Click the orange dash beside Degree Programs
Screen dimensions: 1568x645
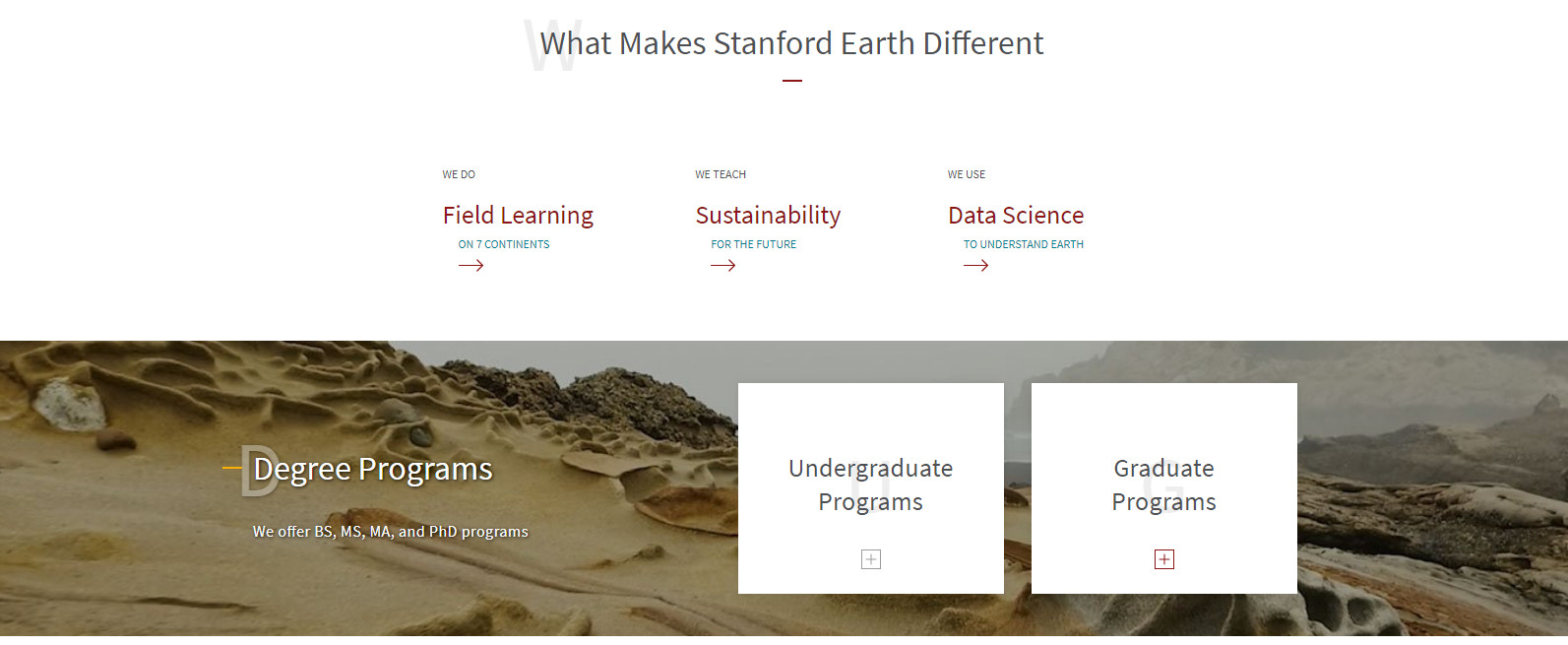231,468
